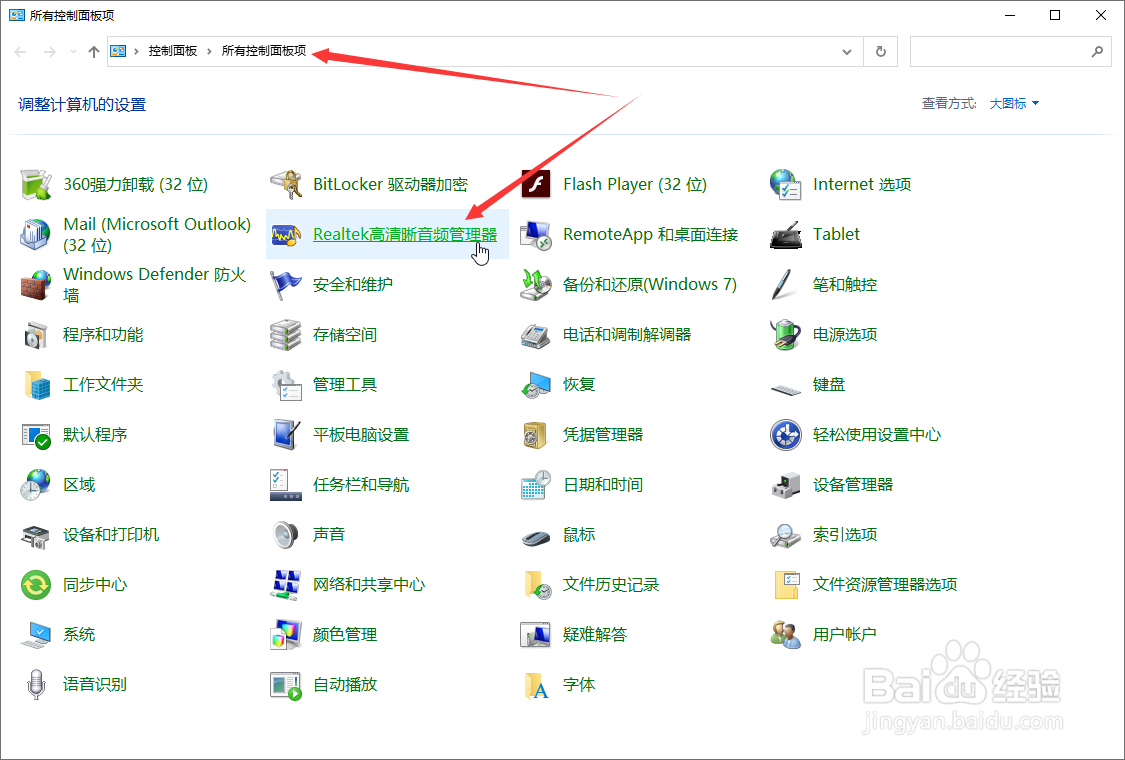Open the 区域 link
This screenshot has height=760, width=1125.
pos(79,485)
